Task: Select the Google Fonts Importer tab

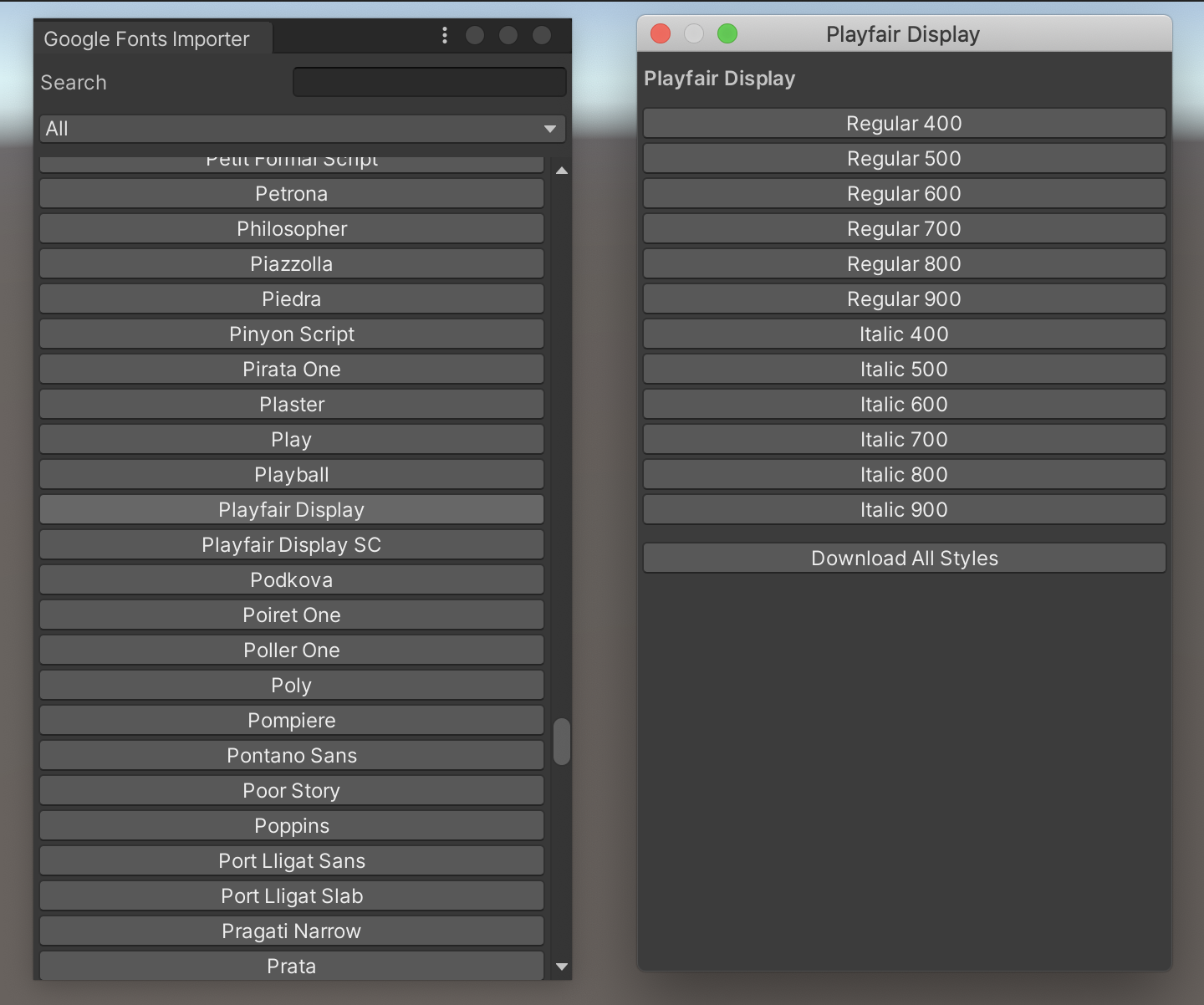Action: click(153, 38)
